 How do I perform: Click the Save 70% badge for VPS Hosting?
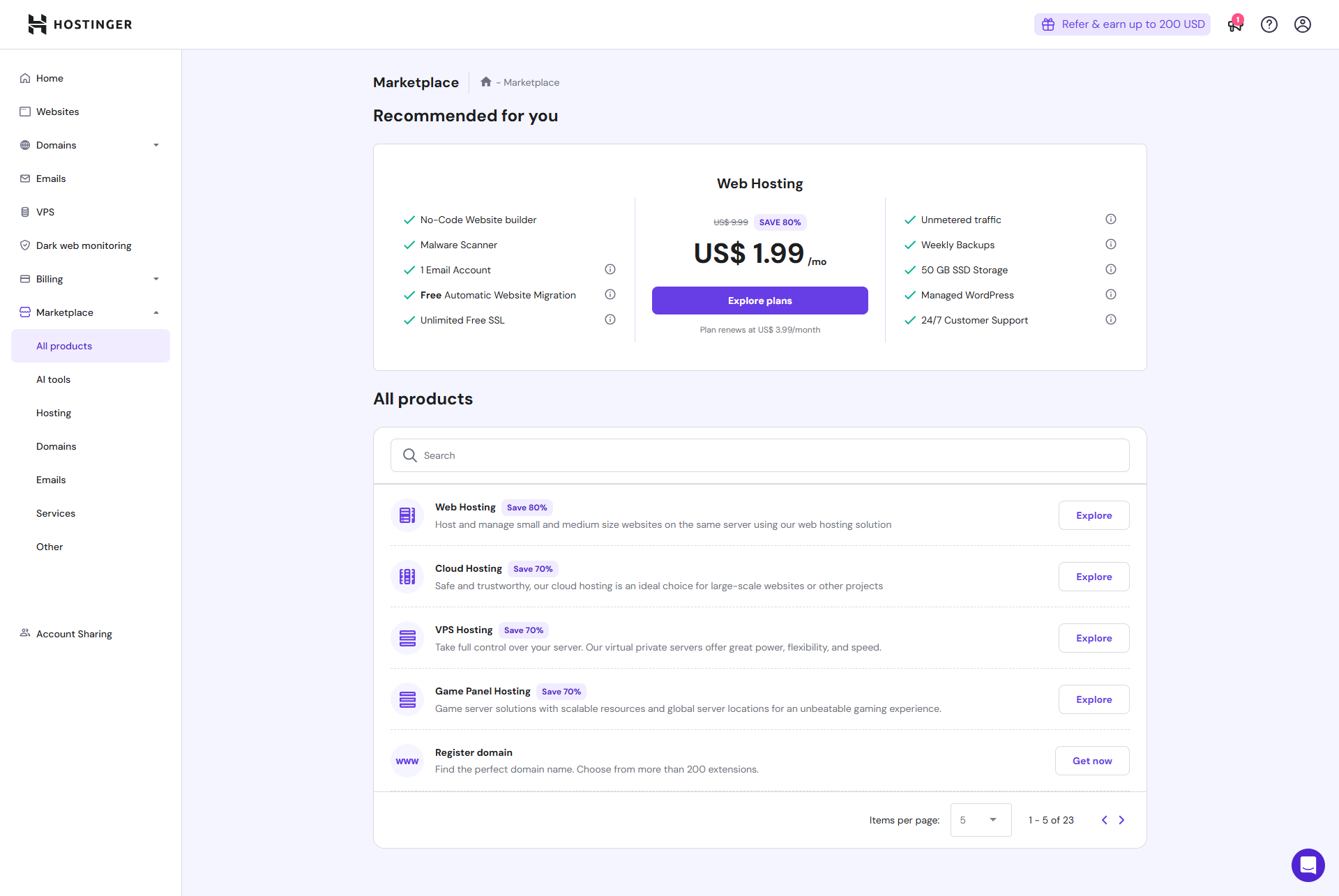[x=524, y=630]
